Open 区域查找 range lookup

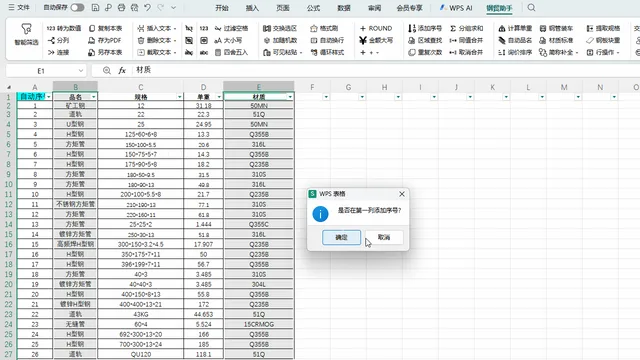(425, 40)
